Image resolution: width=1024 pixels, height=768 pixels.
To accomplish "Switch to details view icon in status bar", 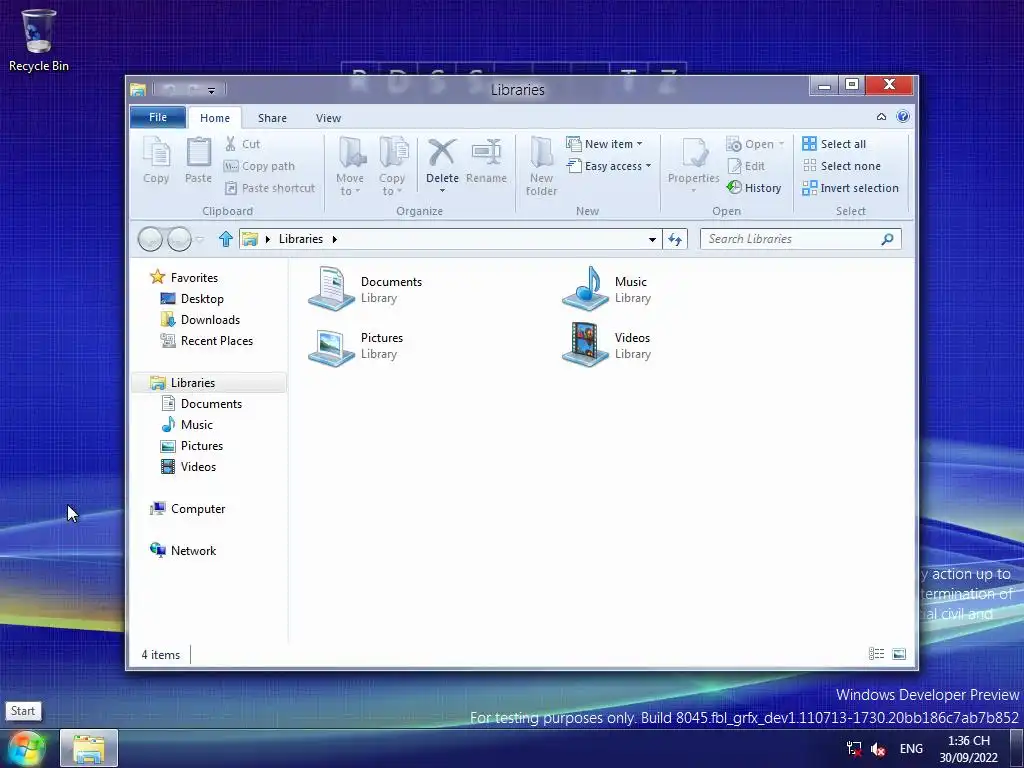I will pyautogui.click(x=876, y=654).
